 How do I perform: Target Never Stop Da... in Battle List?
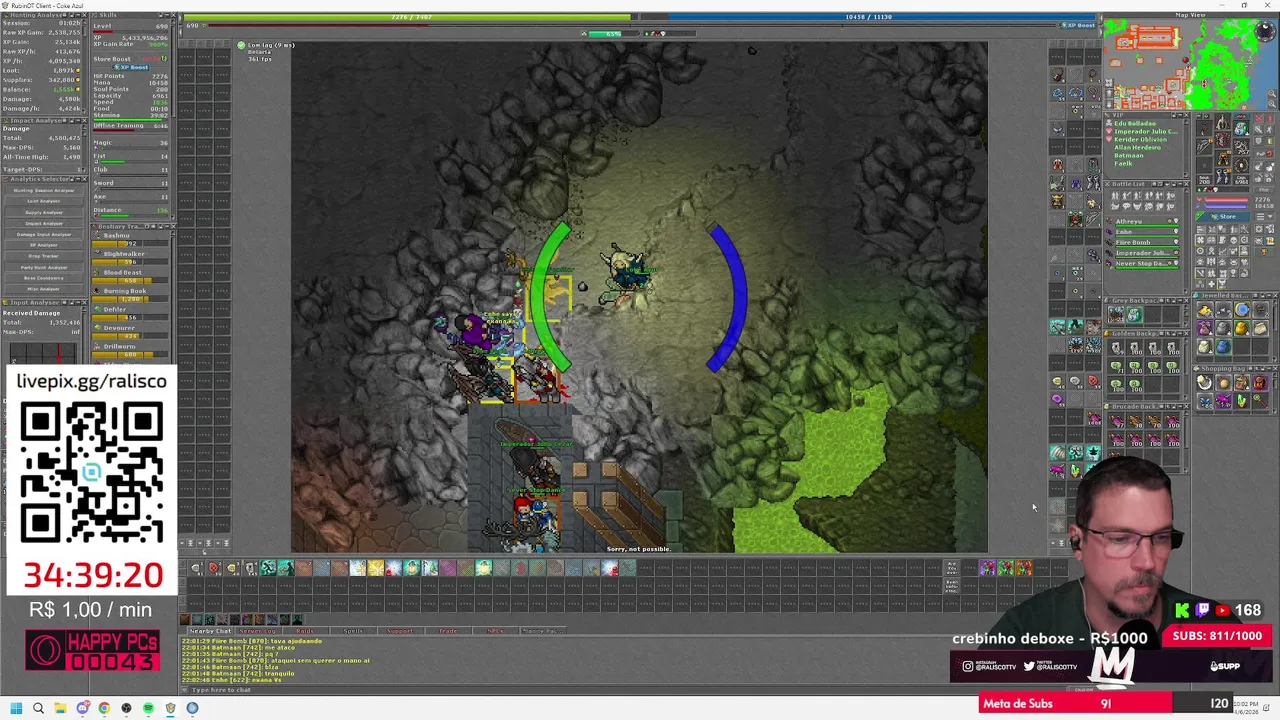[1143, 264]
